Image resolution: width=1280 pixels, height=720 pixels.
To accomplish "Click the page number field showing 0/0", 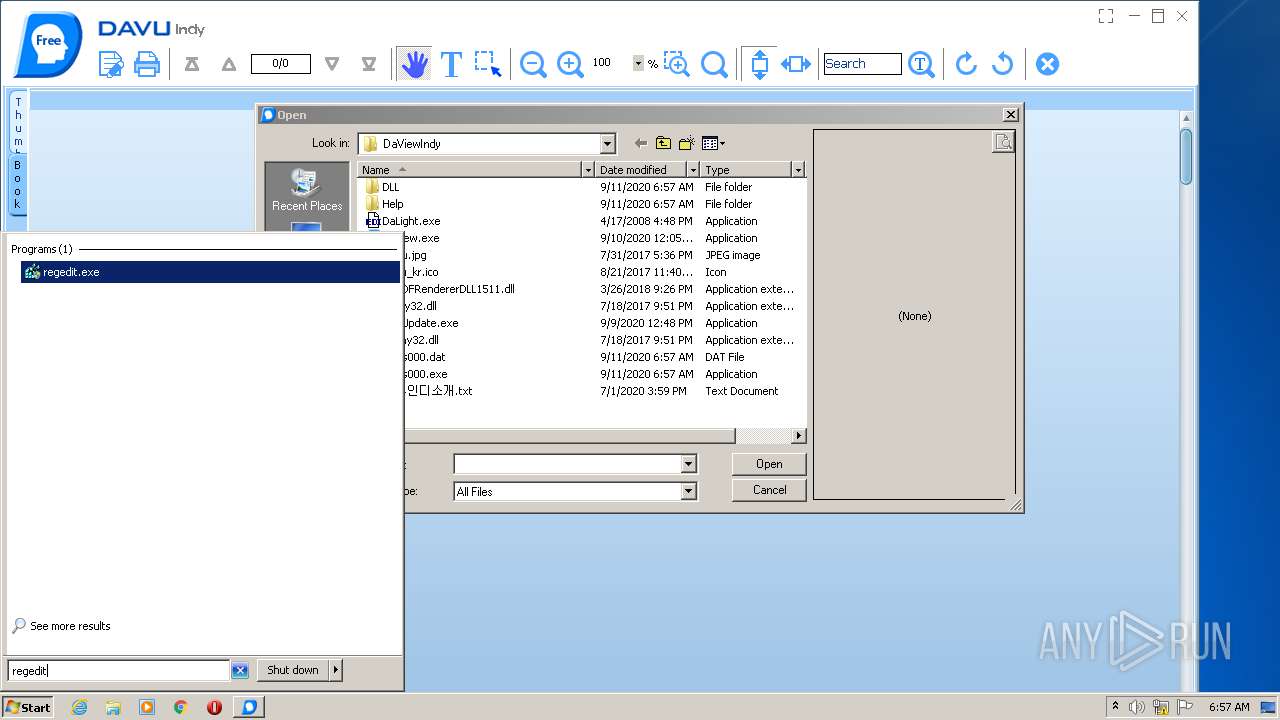I will [x=280, y=64].
